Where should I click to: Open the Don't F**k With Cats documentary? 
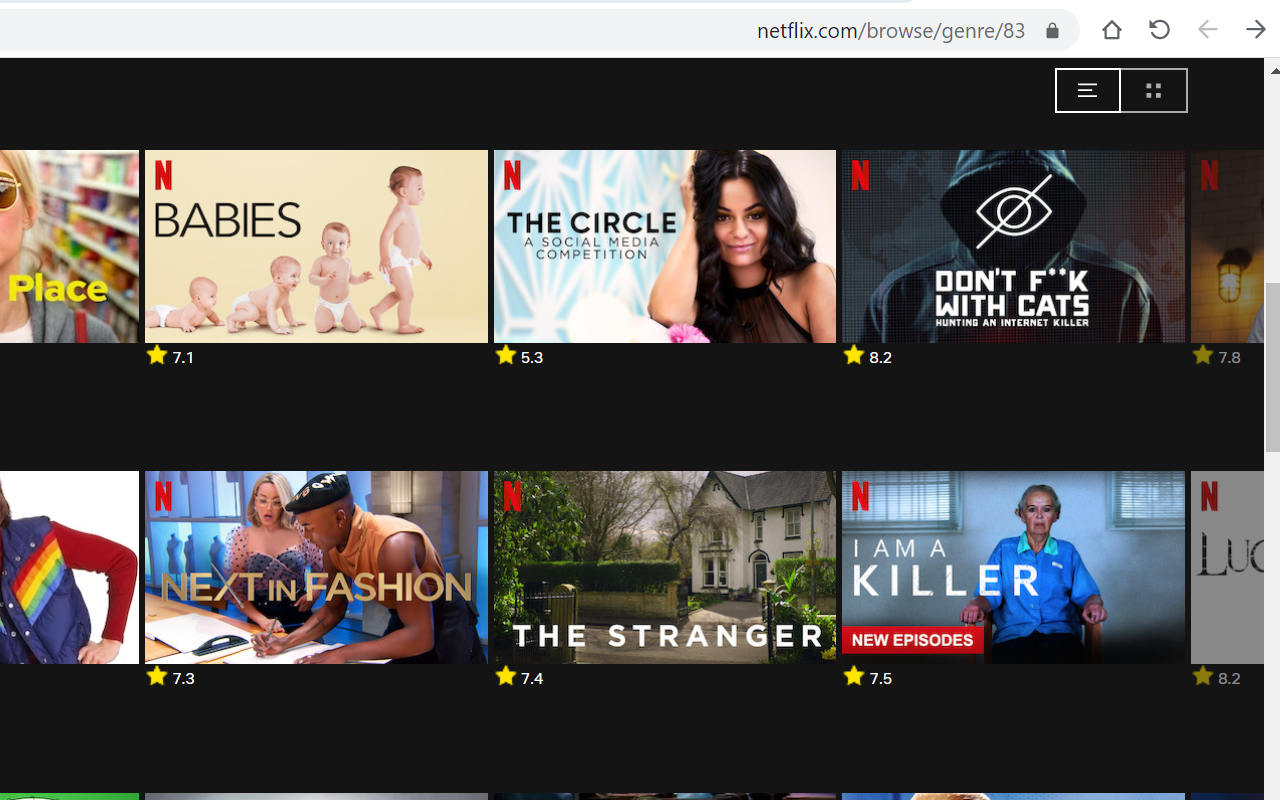(x=1012, y=246)
